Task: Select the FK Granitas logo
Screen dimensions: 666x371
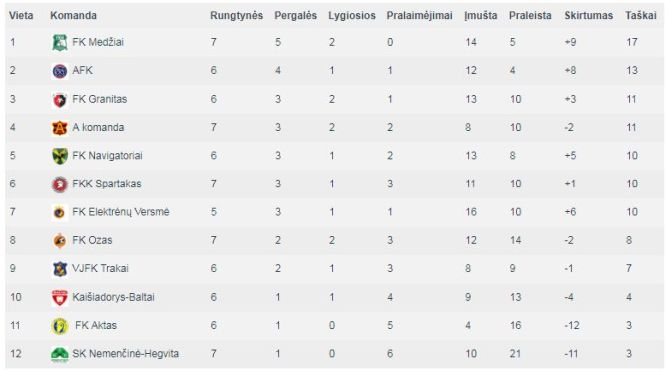Action: [60, 99]
